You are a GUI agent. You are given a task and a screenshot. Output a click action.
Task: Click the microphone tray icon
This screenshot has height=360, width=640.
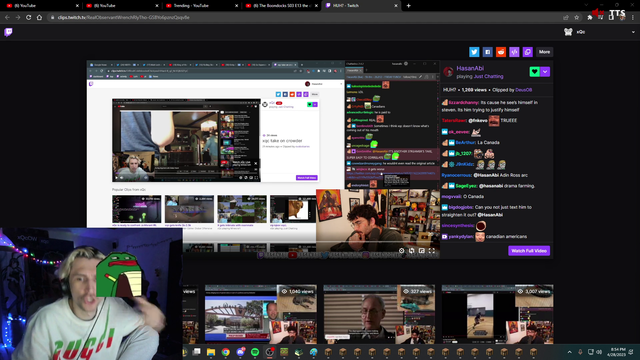click(x=580, y=352)
